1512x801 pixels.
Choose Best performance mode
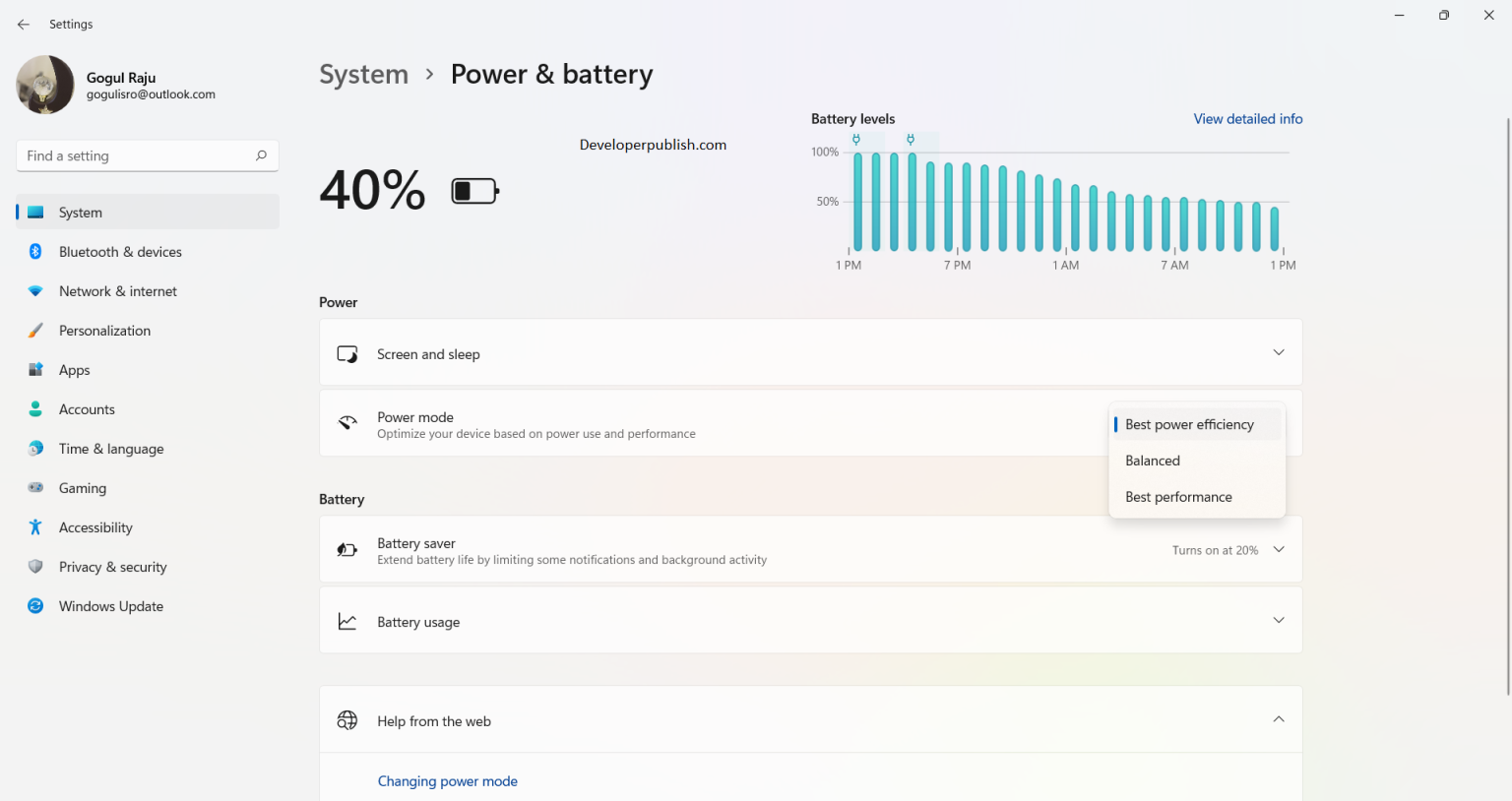point(1178,496)
